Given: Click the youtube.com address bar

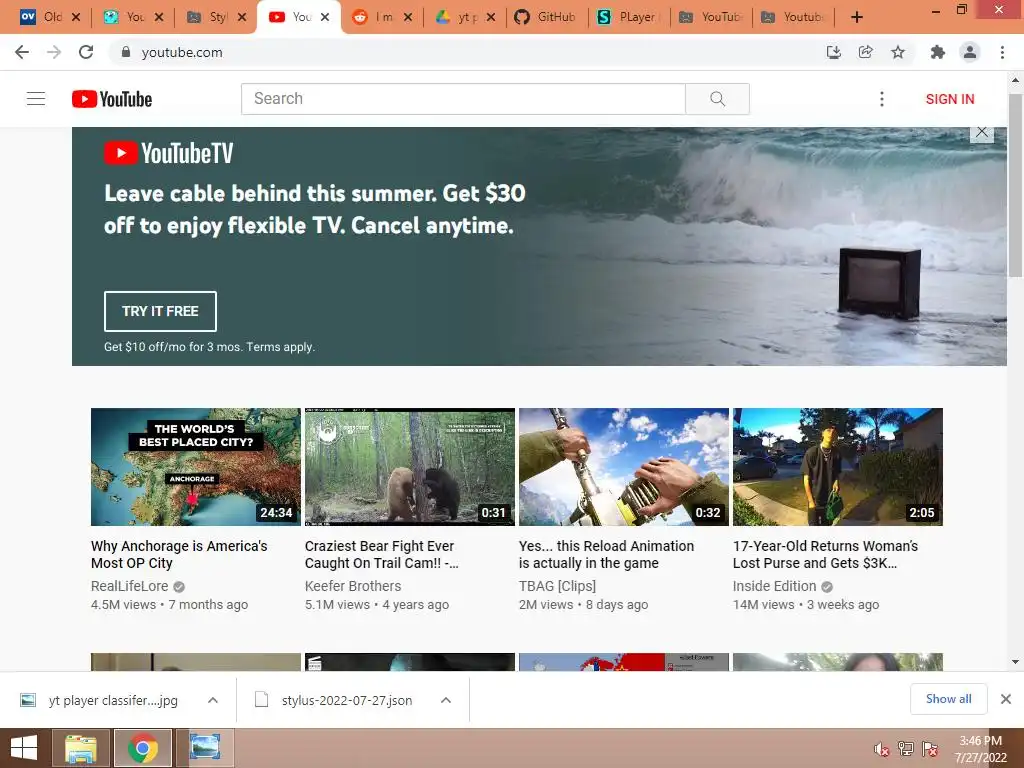Looking at the screenshot, I should (x=182, y=52).
